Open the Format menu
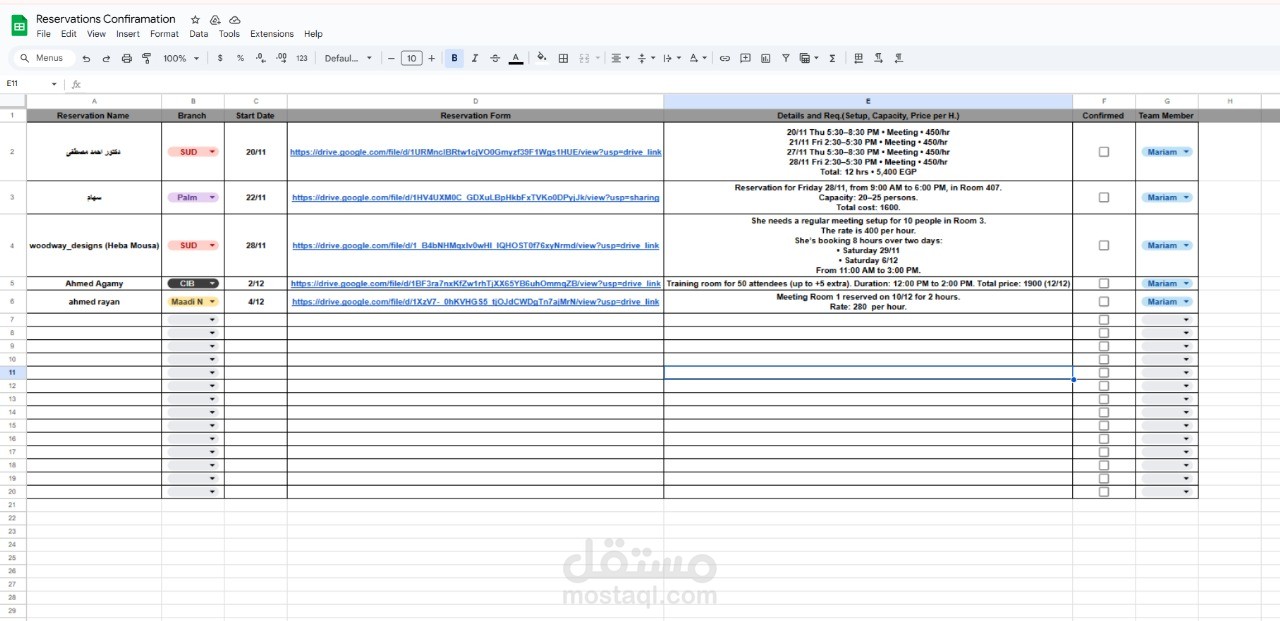This screenshot has height=621, width=1280. click(164, 34)
